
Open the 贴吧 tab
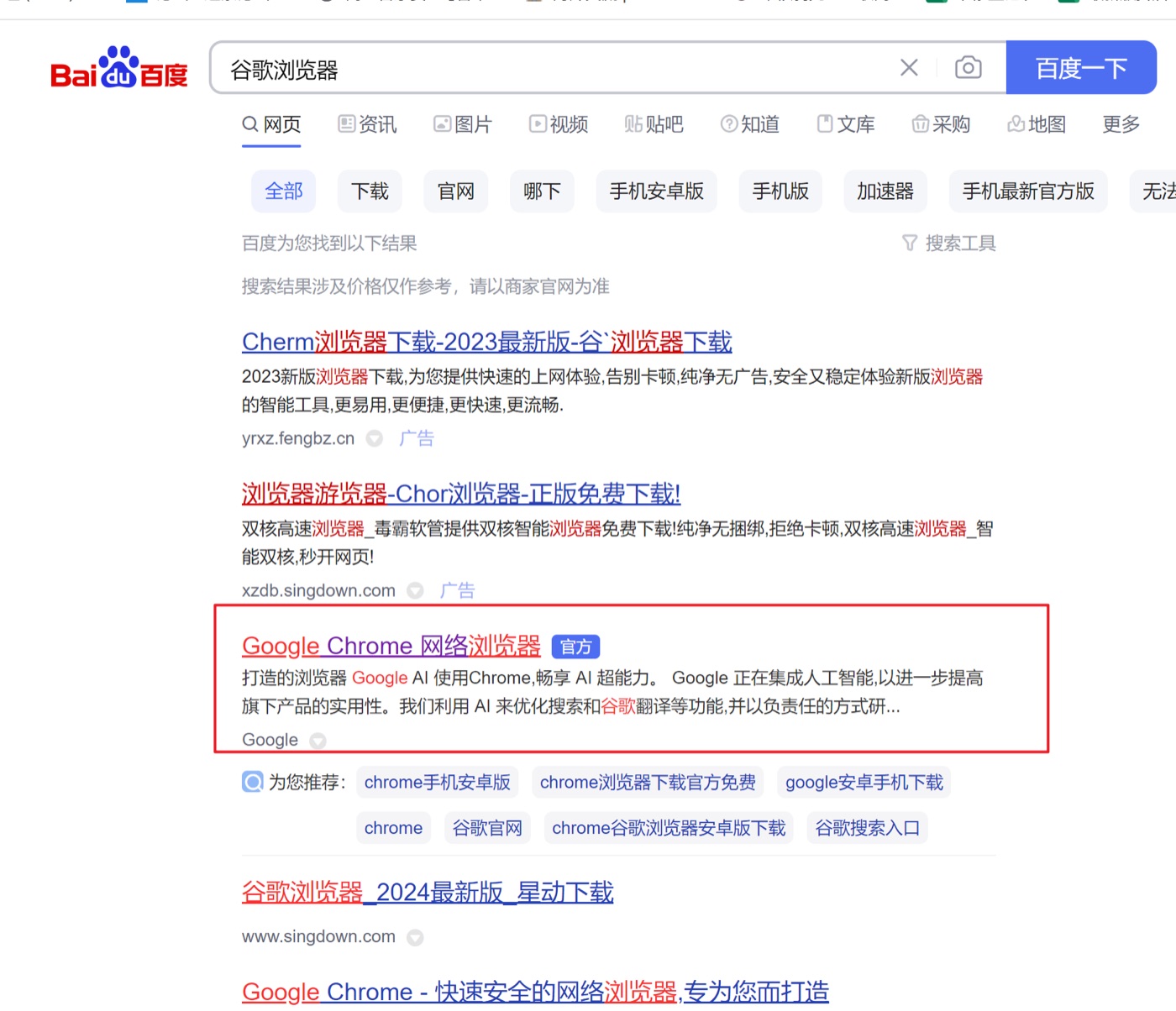tap(654, 125)
